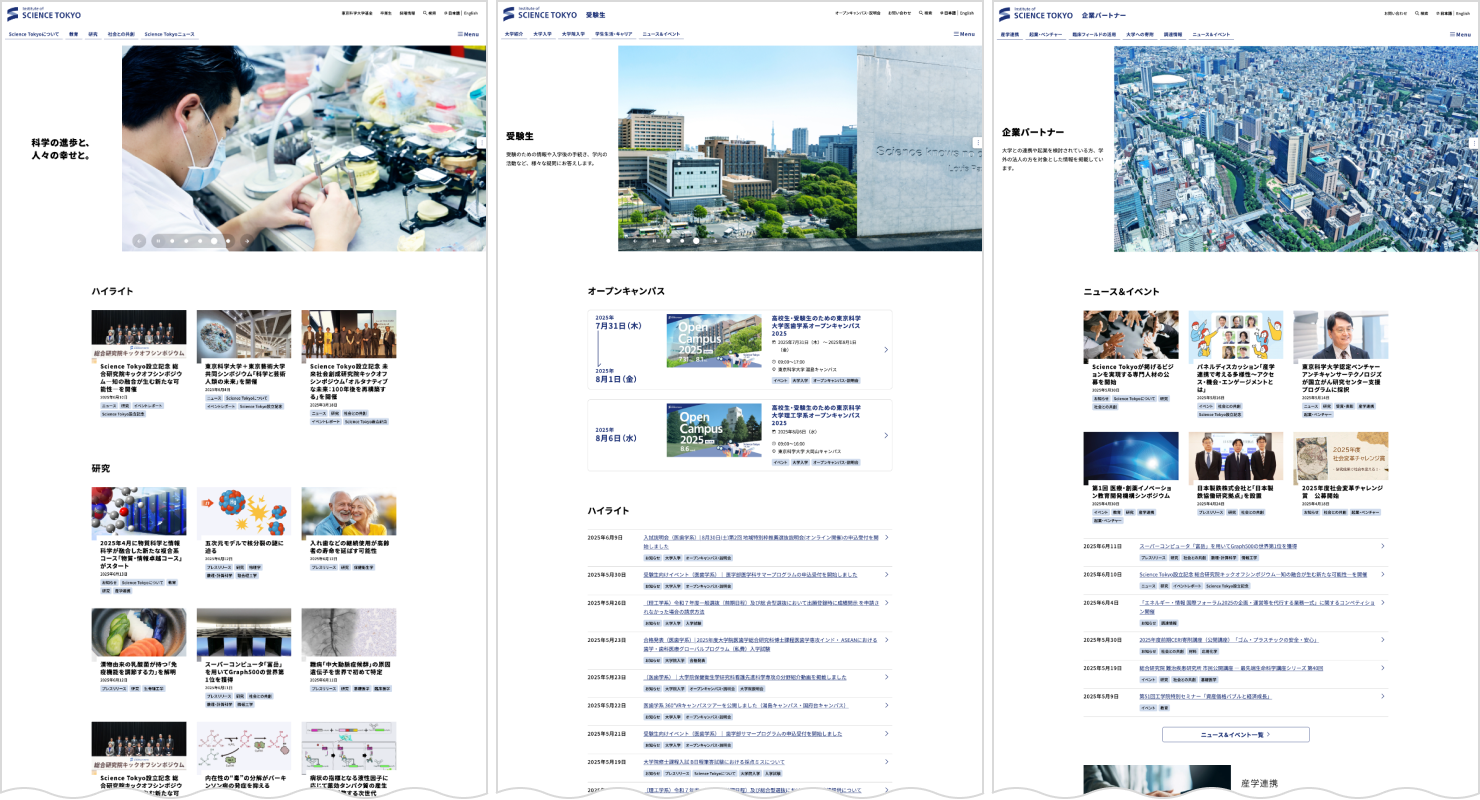
Task: Go to previous slide on left page carousel
Action: pyautogui.click(x=139, y=241)
